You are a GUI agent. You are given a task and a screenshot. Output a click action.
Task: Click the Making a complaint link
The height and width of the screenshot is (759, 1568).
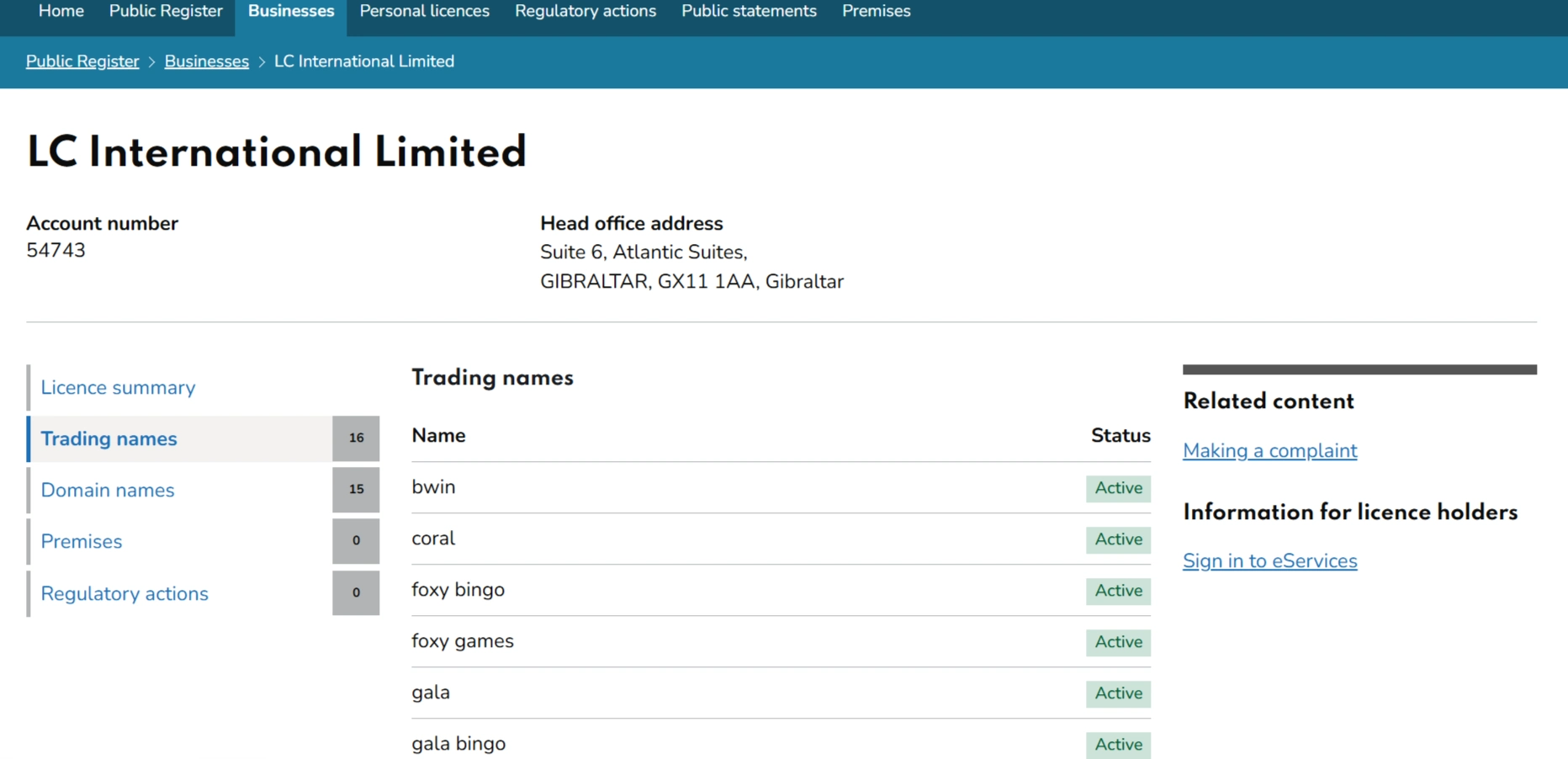(1269, 451)
